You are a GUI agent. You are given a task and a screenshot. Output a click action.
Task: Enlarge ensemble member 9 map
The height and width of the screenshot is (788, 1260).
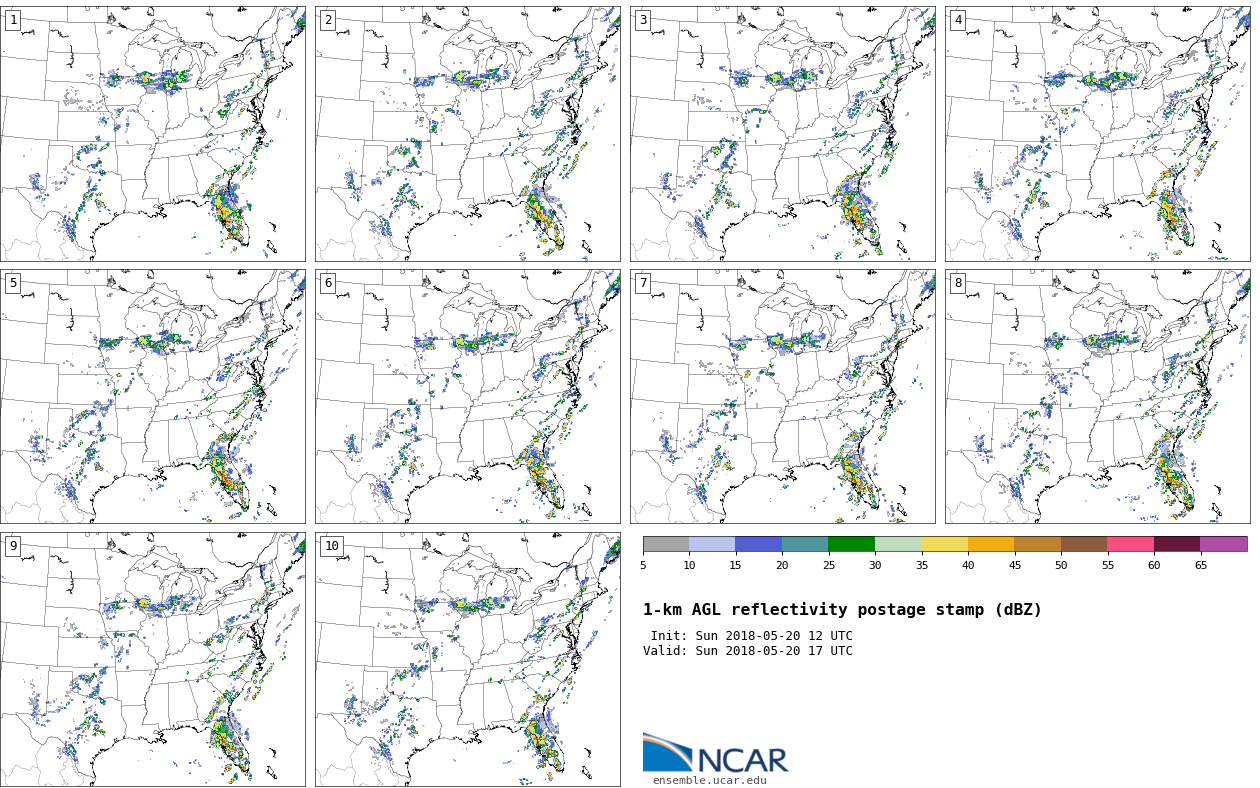[153, 659]
